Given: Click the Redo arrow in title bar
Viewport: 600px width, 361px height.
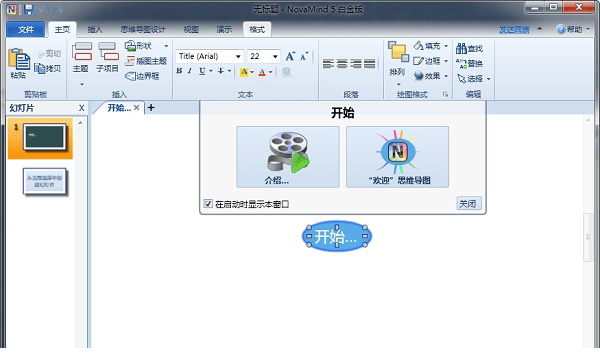Looking at the screenshot, I should pos(58,9).
